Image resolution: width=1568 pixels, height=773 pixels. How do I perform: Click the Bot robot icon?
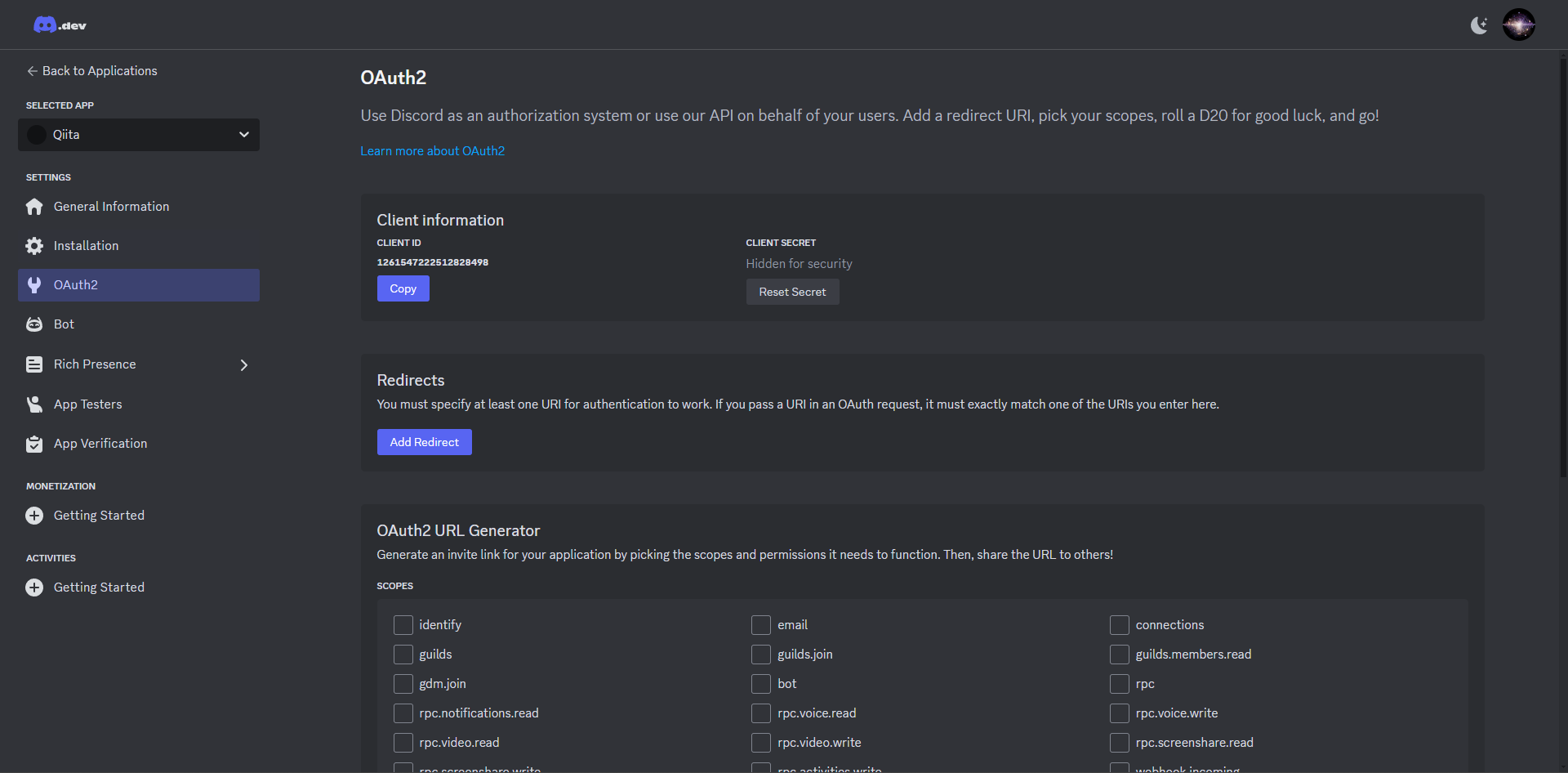pos(34,324)
